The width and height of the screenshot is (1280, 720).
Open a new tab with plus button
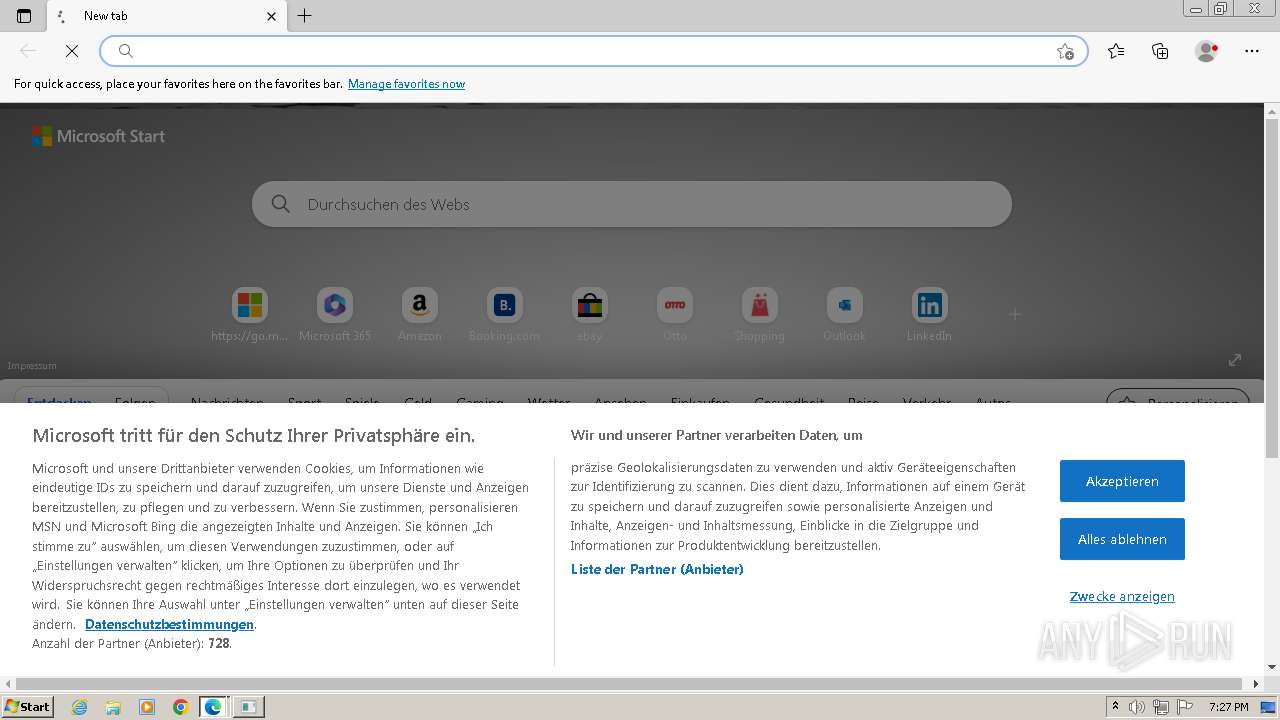tap(305, 16)
